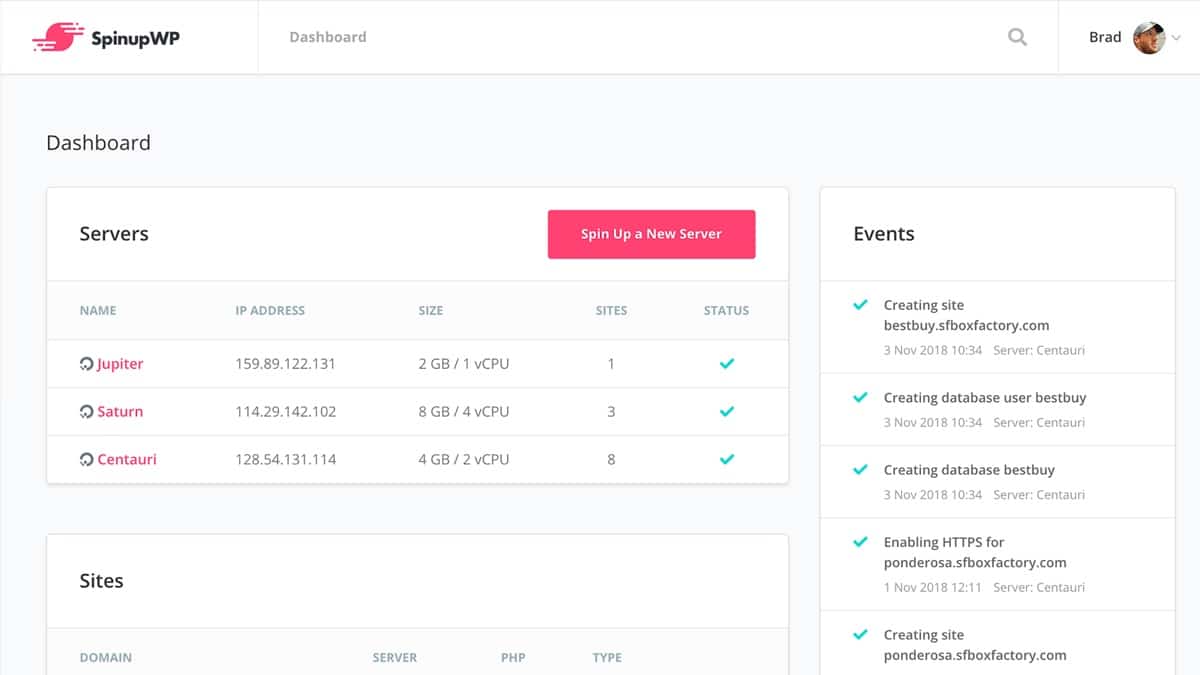This screenshot has height=675, width=1200.
Task: Click the 1 Nov 2018 12:11 timestamp
Action: coord(932,587)
